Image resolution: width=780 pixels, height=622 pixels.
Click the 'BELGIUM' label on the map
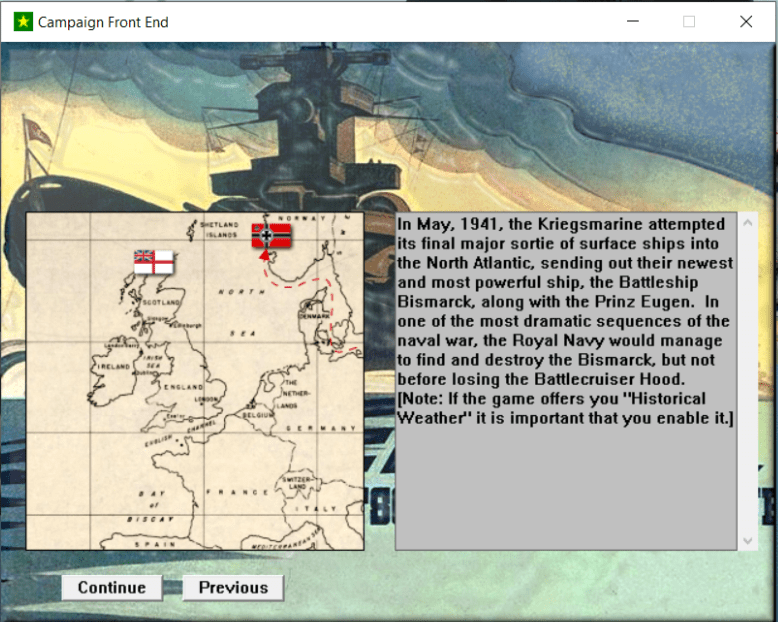(258, 415)
